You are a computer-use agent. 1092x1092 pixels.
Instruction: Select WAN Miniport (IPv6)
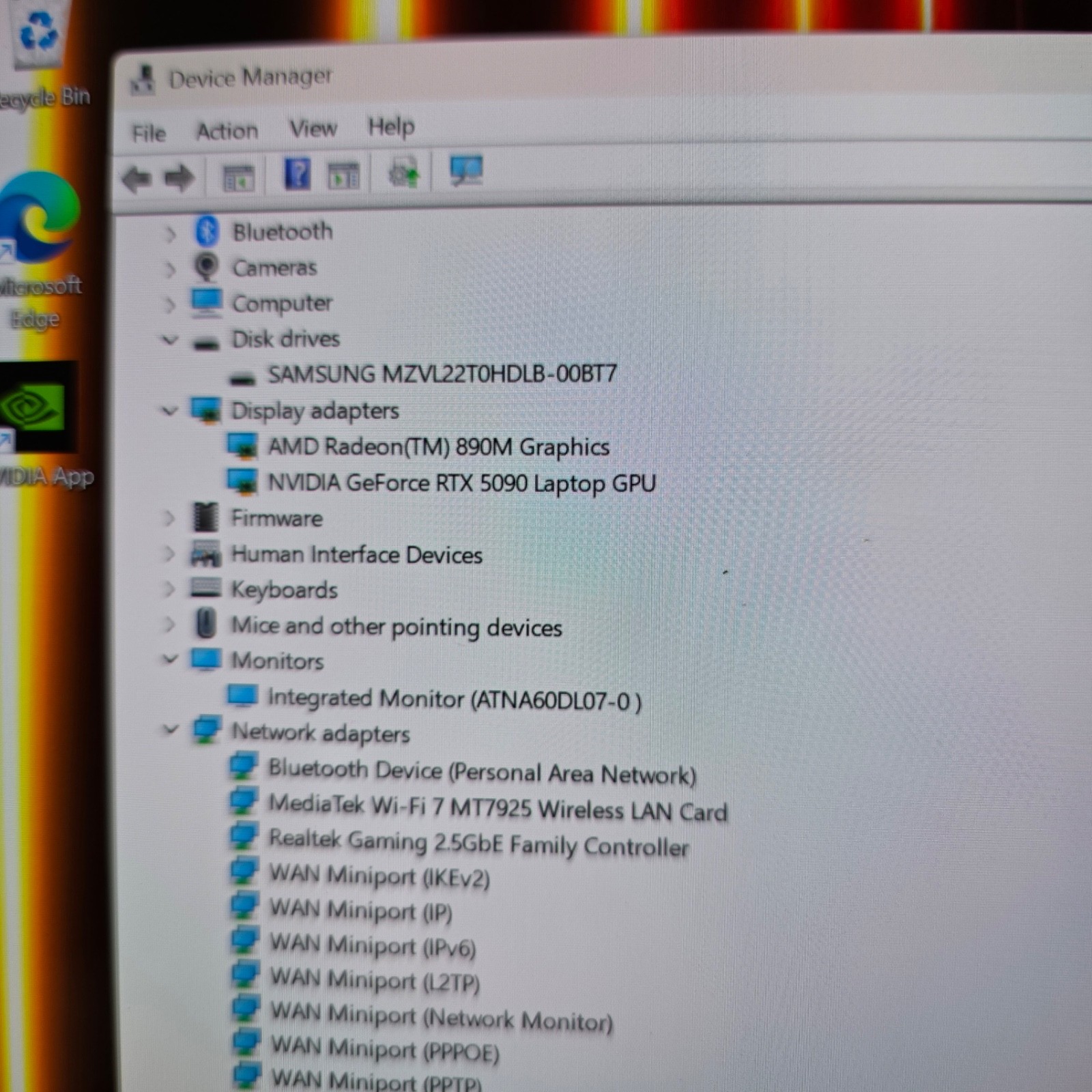click(x=373, y=945)
